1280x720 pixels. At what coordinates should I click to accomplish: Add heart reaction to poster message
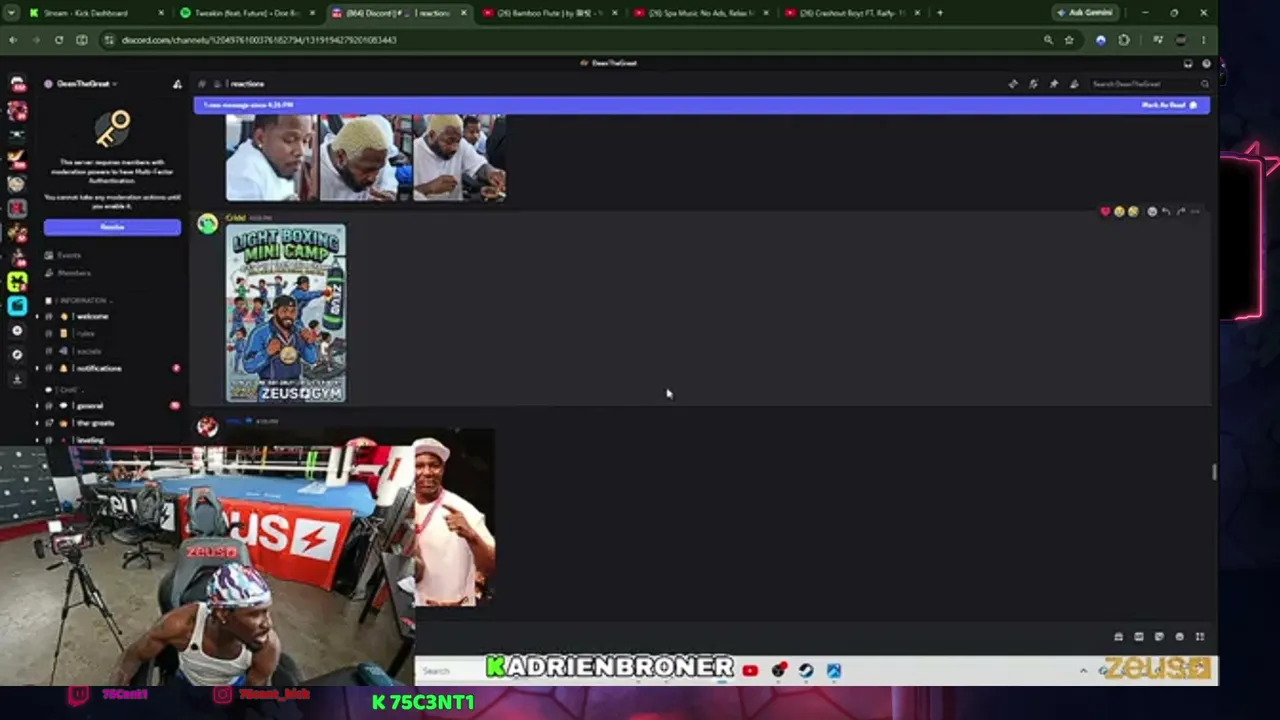[1105, 212]
